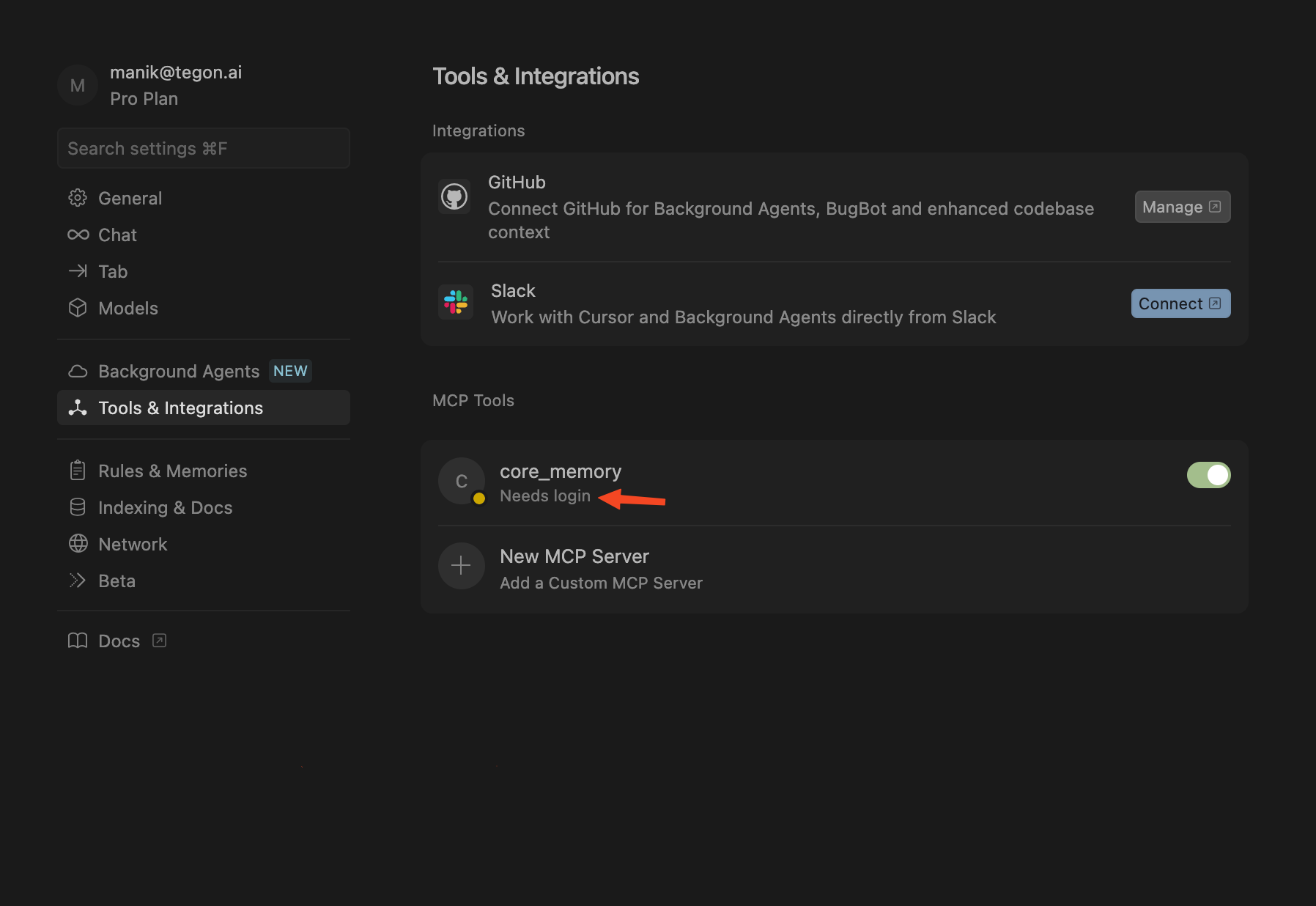Click the manik@tegon.ai account avatar
This screenshot has height=906, width=1316.
pos(78,86)
